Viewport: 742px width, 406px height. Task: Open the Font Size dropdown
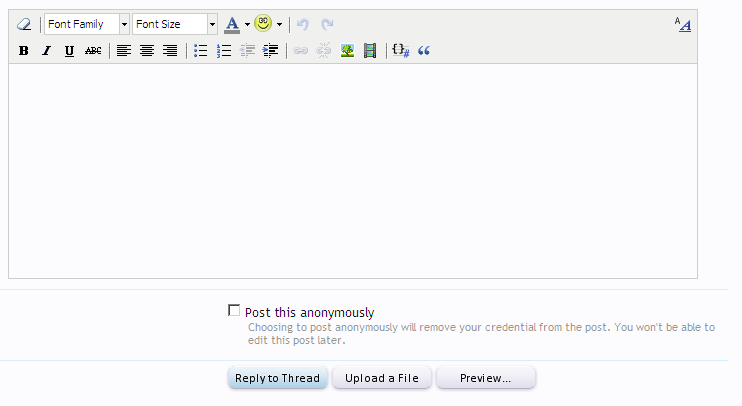tap(175, 24)
